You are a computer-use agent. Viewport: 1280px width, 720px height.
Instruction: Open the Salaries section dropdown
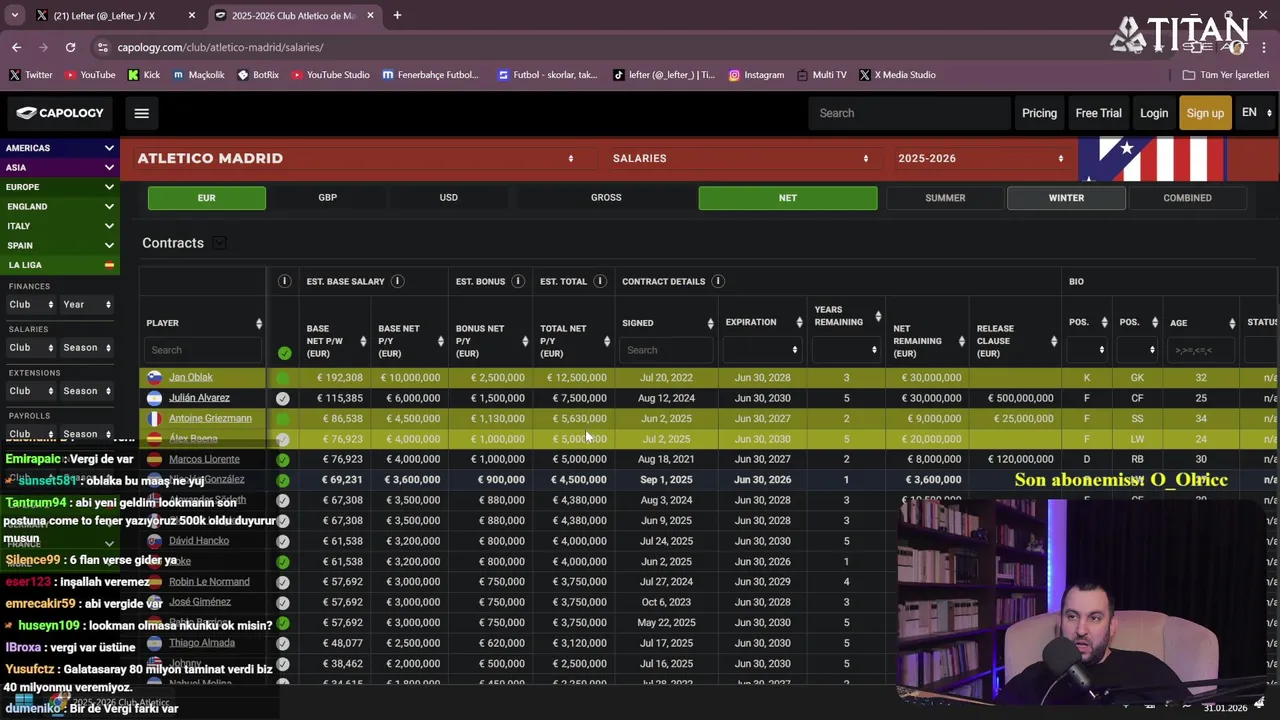[x=740, y=158]
